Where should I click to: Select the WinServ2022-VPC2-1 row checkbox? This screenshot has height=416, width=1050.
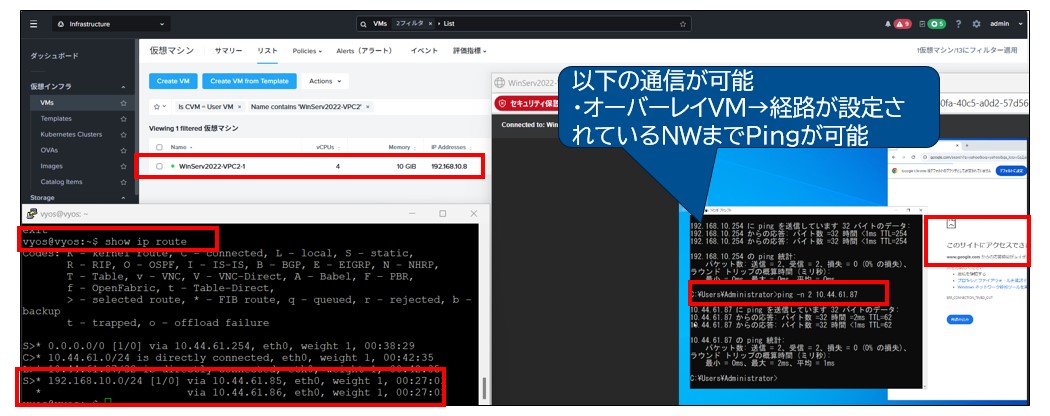[x=160, y=165]
